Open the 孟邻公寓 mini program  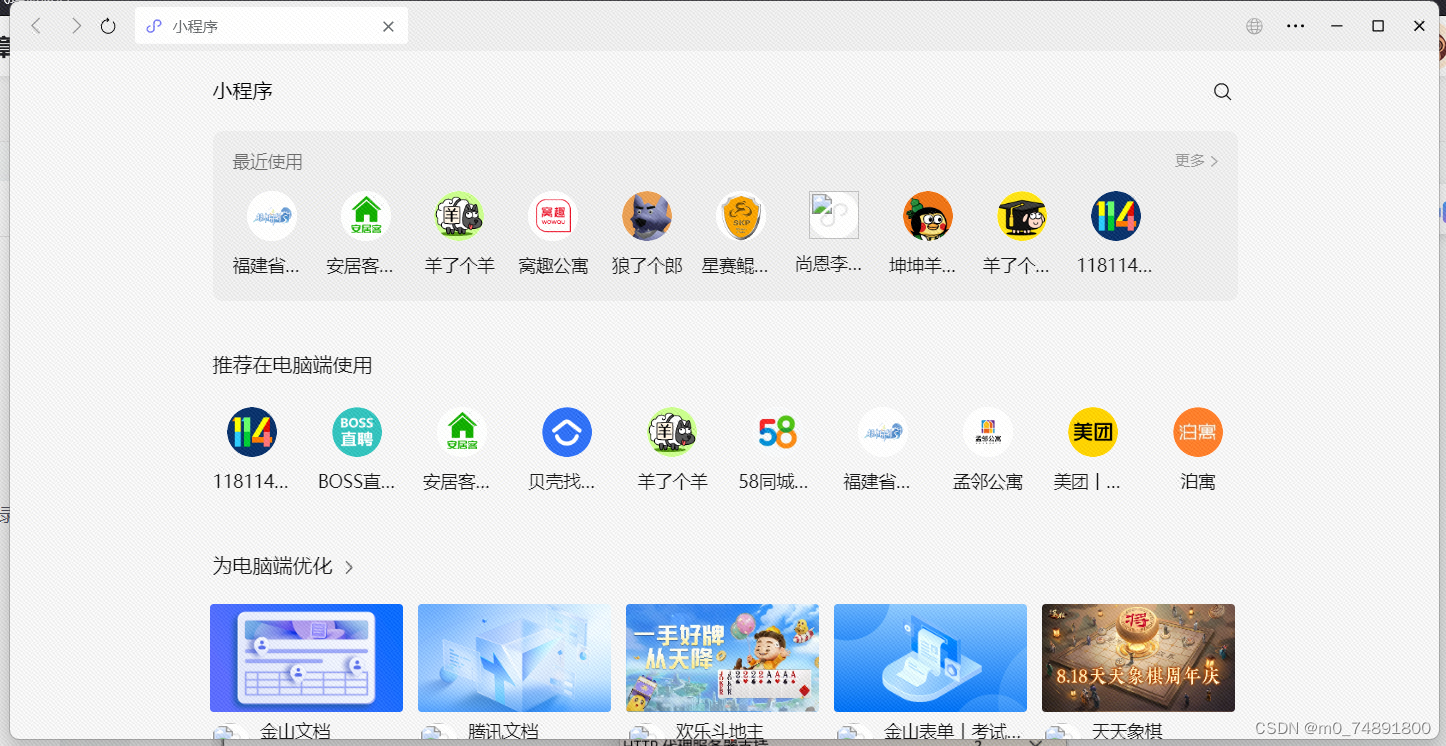click(988, 432)
